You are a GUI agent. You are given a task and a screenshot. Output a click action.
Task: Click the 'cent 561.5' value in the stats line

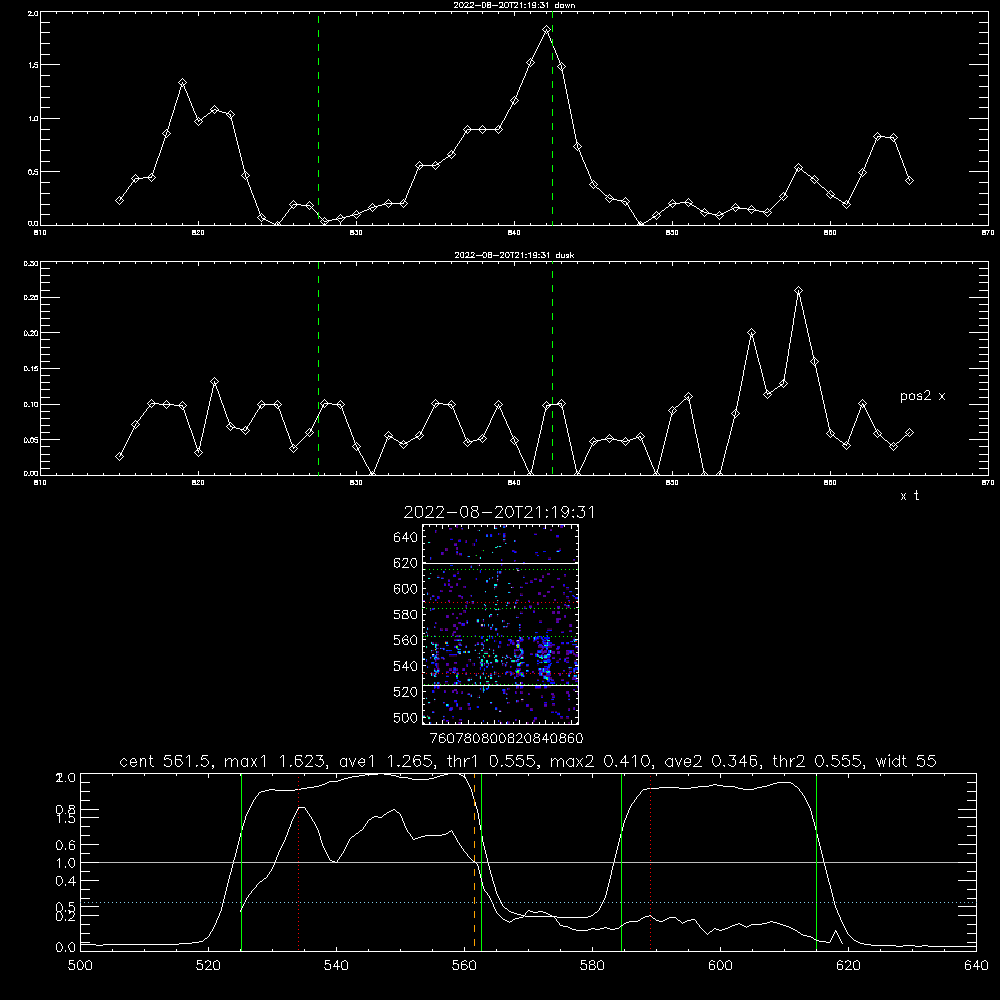pos(165,761)
